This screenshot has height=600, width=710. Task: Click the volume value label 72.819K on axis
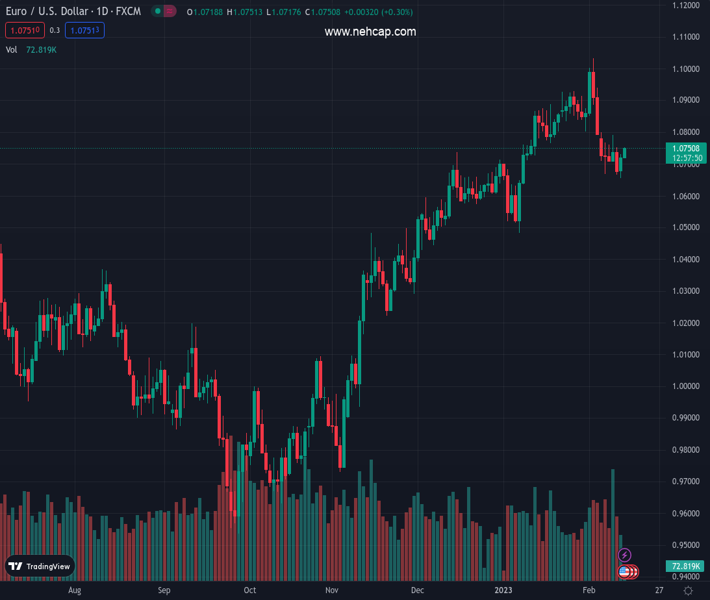[x=686, y=567]
